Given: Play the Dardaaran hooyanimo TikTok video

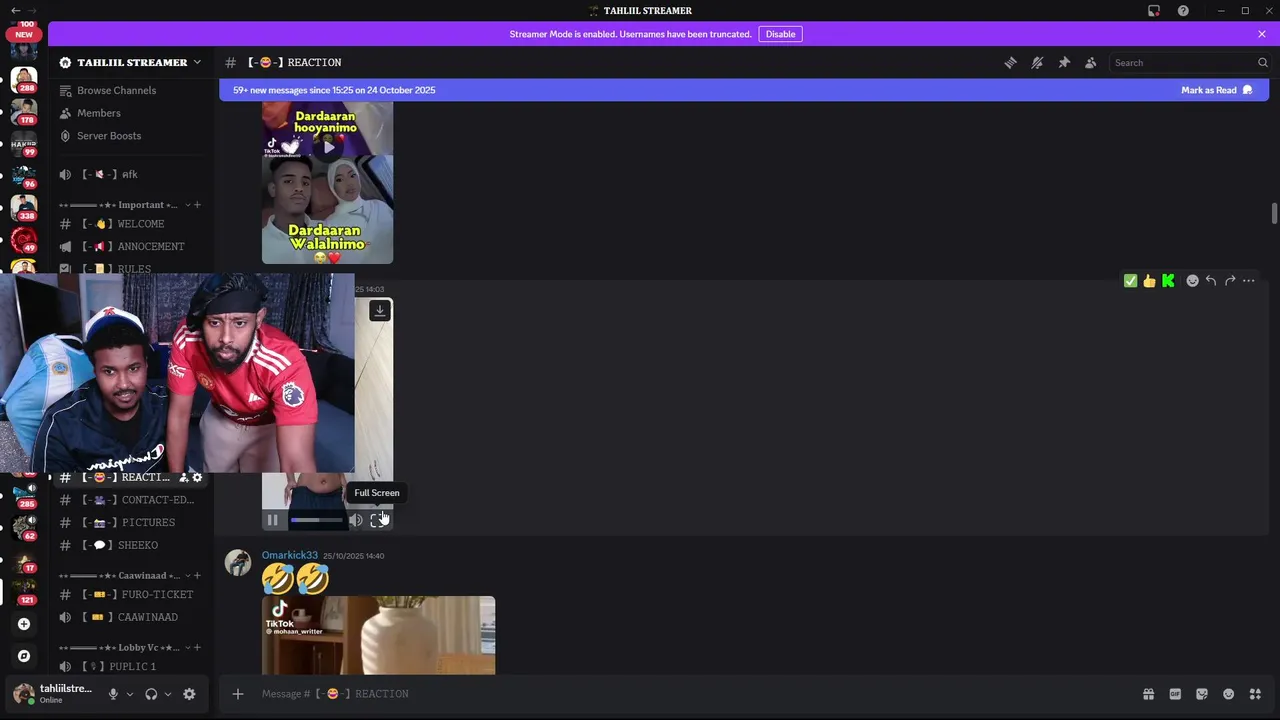Looking at the screenshot, I should click(x=328, y=147).
